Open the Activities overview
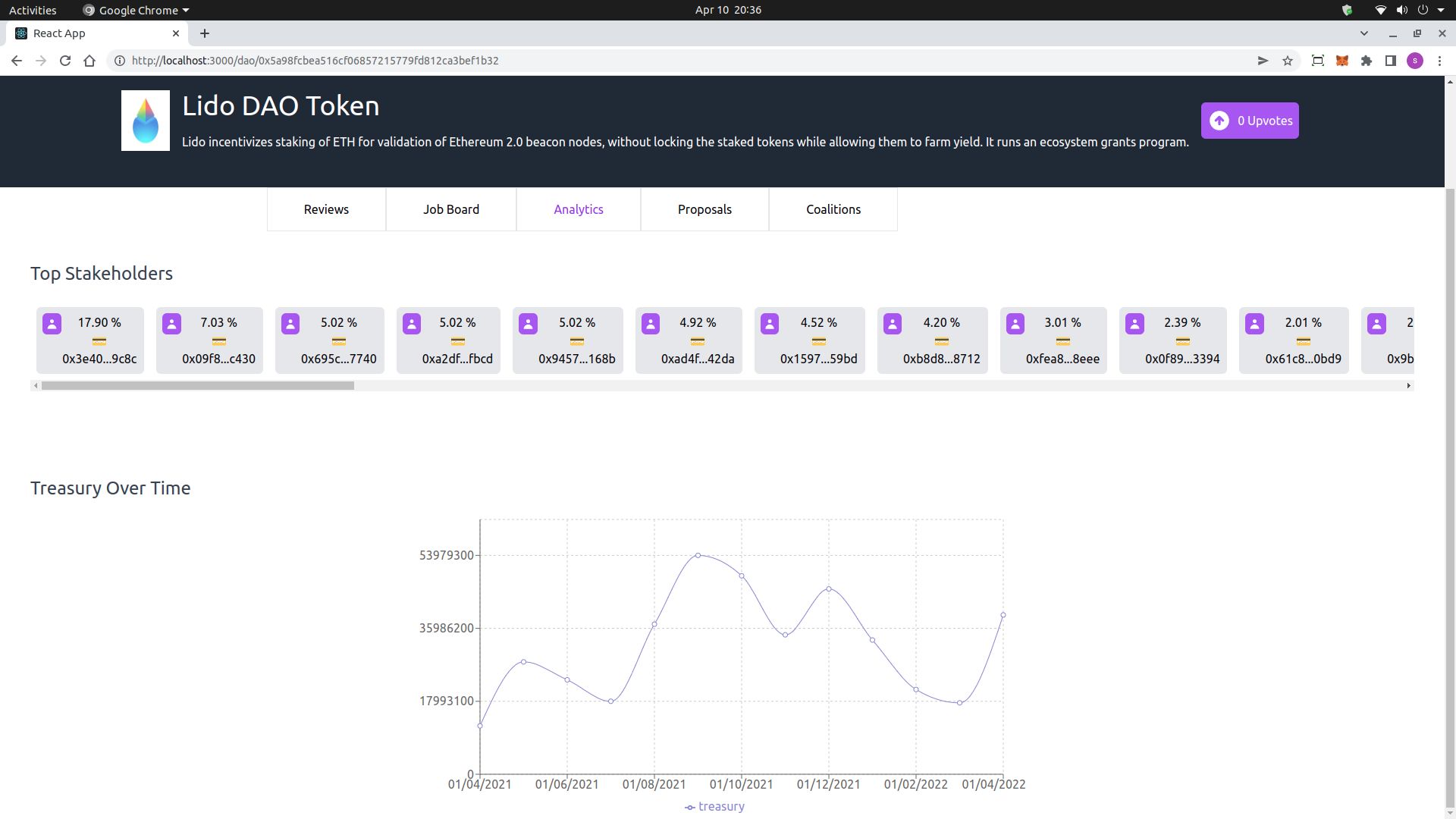The image size is (1456, 819). click(x=33, y=10)
